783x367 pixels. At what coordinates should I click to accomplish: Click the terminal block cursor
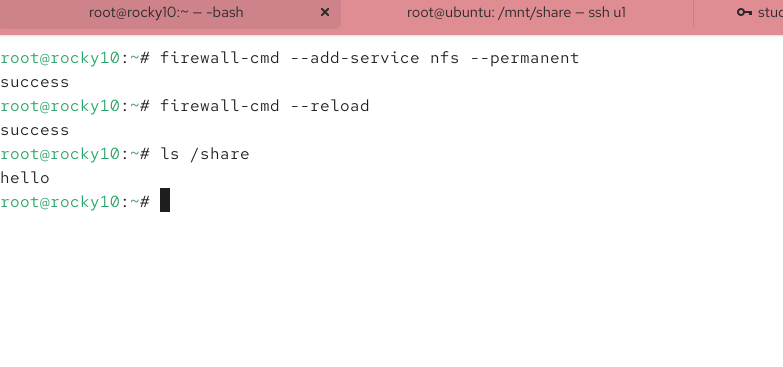click(x=165, y=200)
